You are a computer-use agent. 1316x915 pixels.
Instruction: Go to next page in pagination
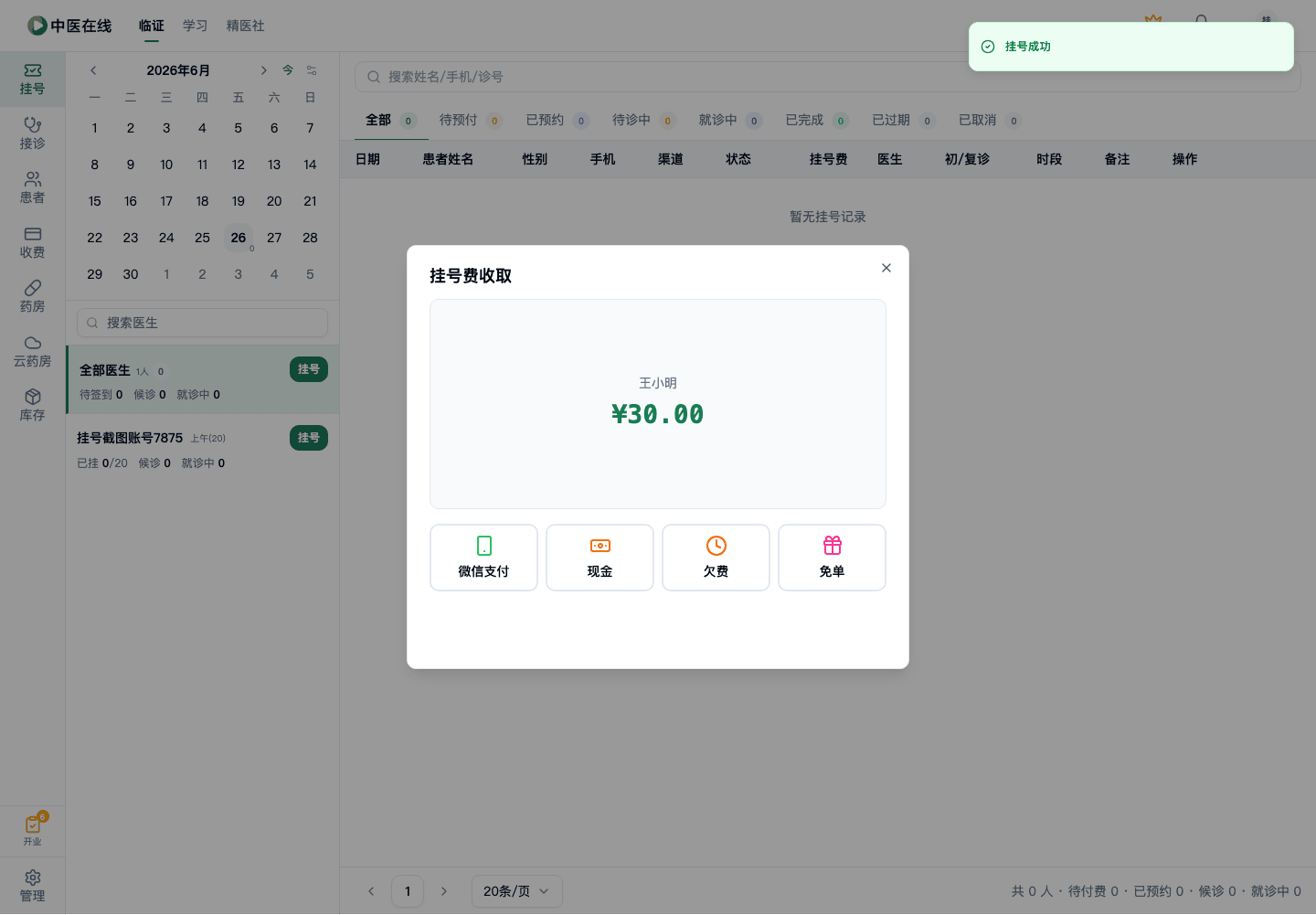tap(444, 891)
